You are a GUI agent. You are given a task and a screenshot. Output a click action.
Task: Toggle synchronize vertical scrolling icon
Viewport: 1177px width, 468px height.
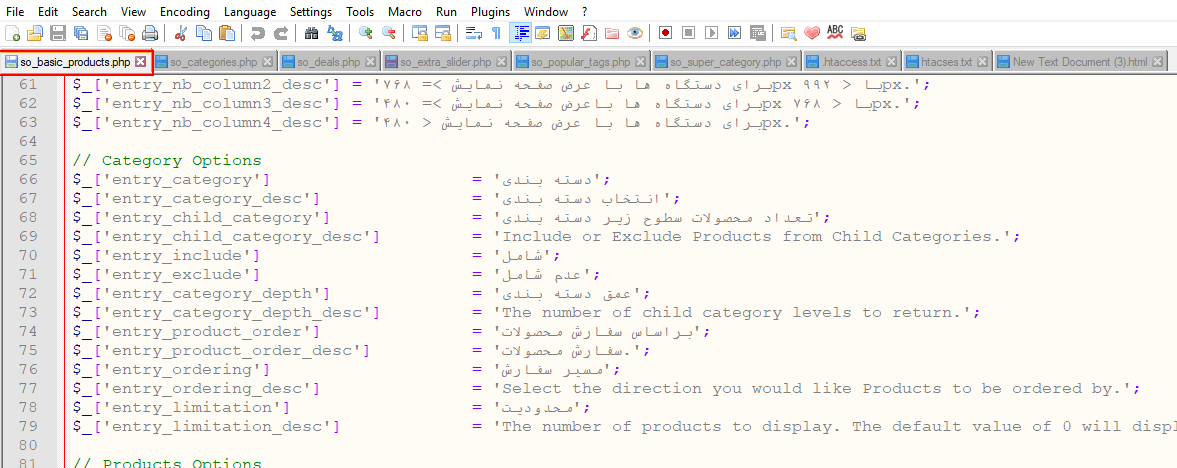click(x=420, y=33)
